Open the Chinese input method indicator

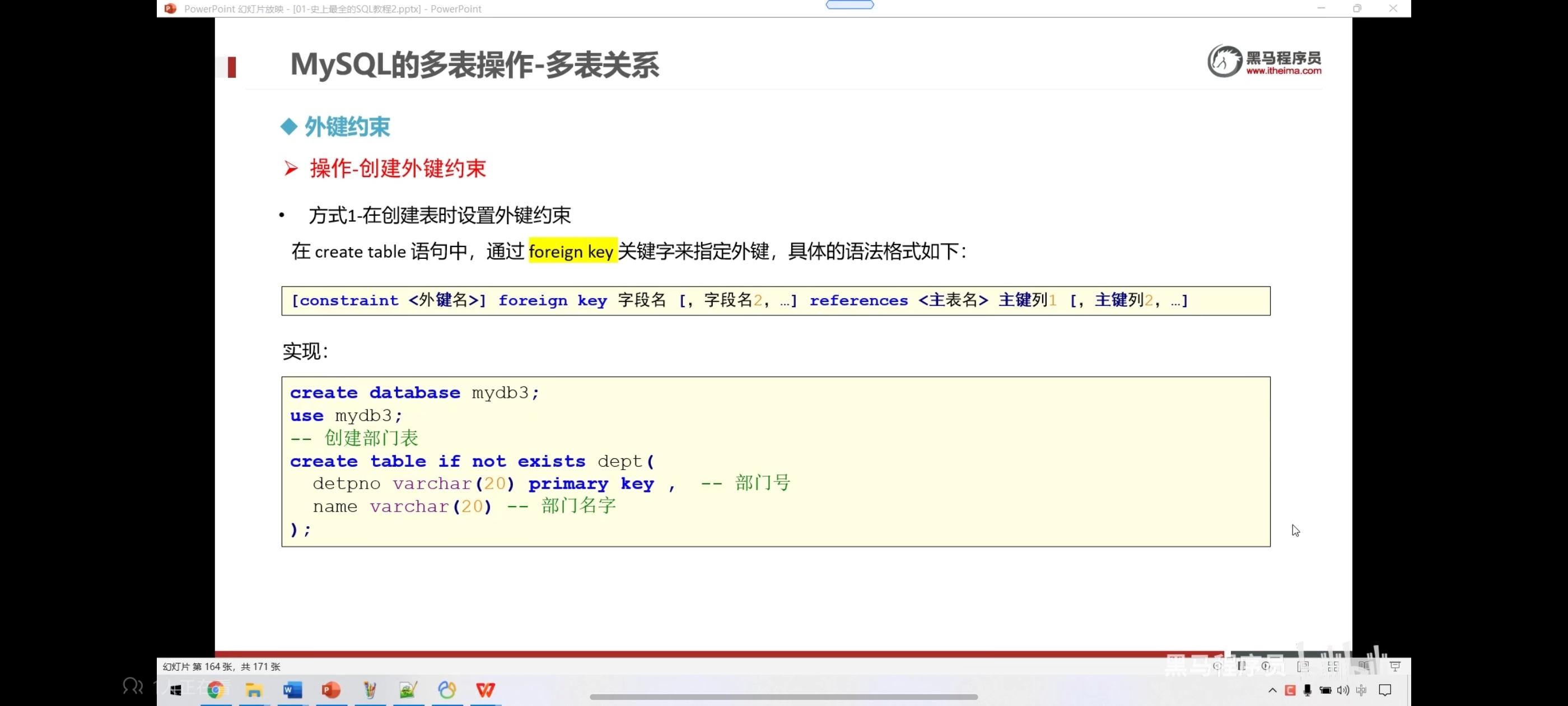click(x=1362, y=690)
